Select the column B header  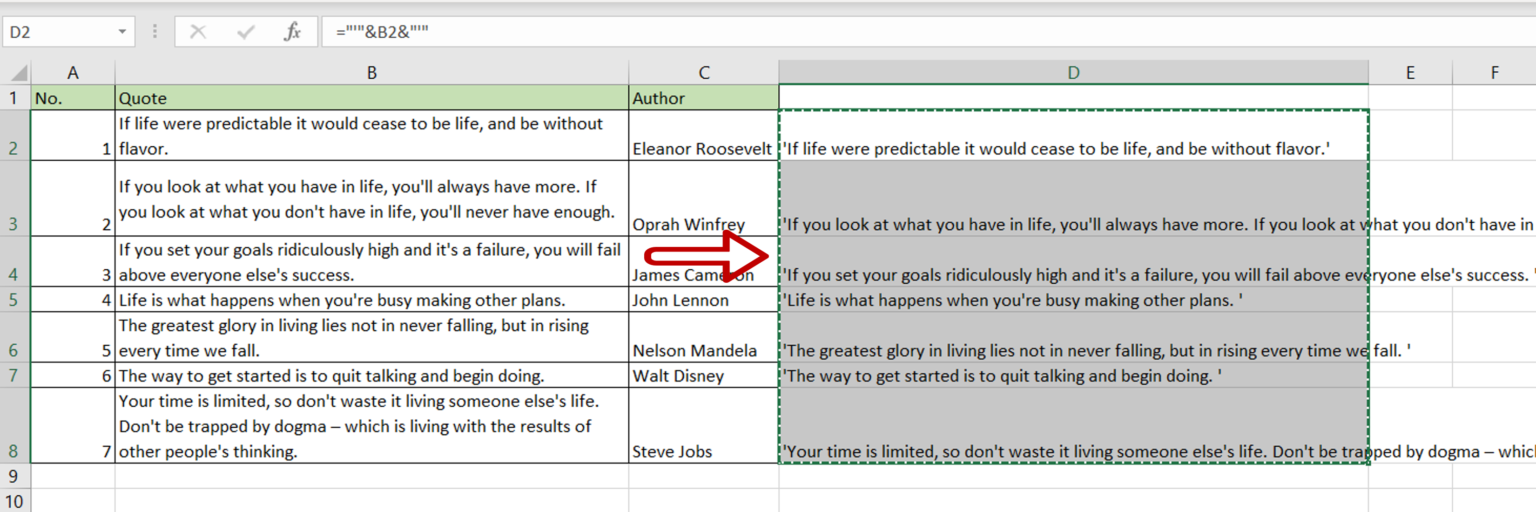point(371,73)
